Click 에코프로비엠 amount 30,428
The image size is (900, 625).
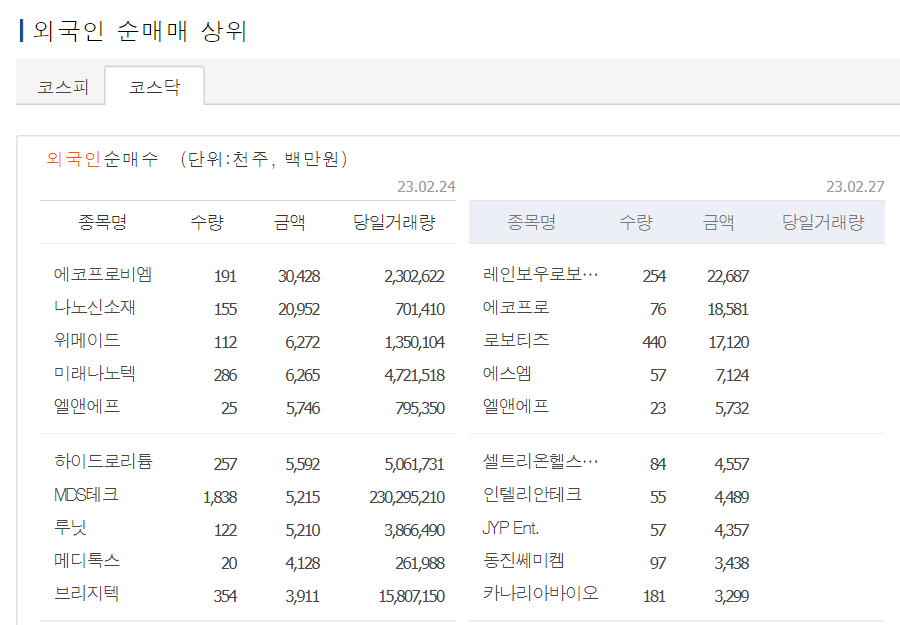pyautogui.click(x=299, y=277)
